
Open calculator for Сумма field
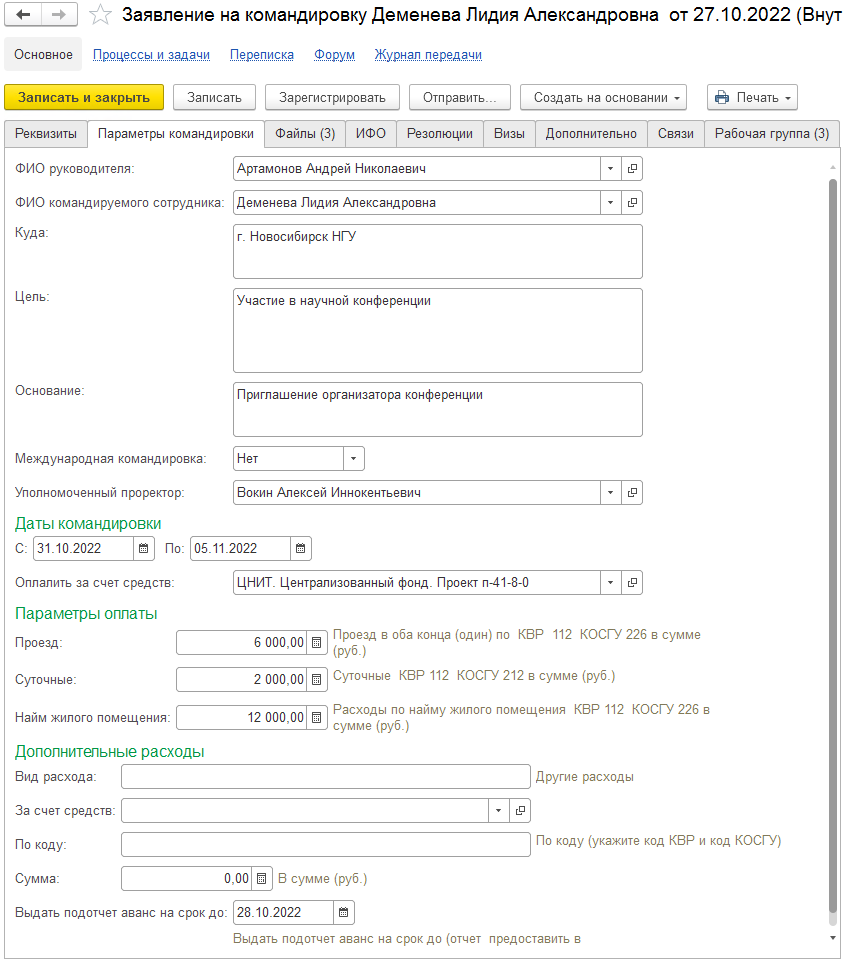(x=262, y=879)
